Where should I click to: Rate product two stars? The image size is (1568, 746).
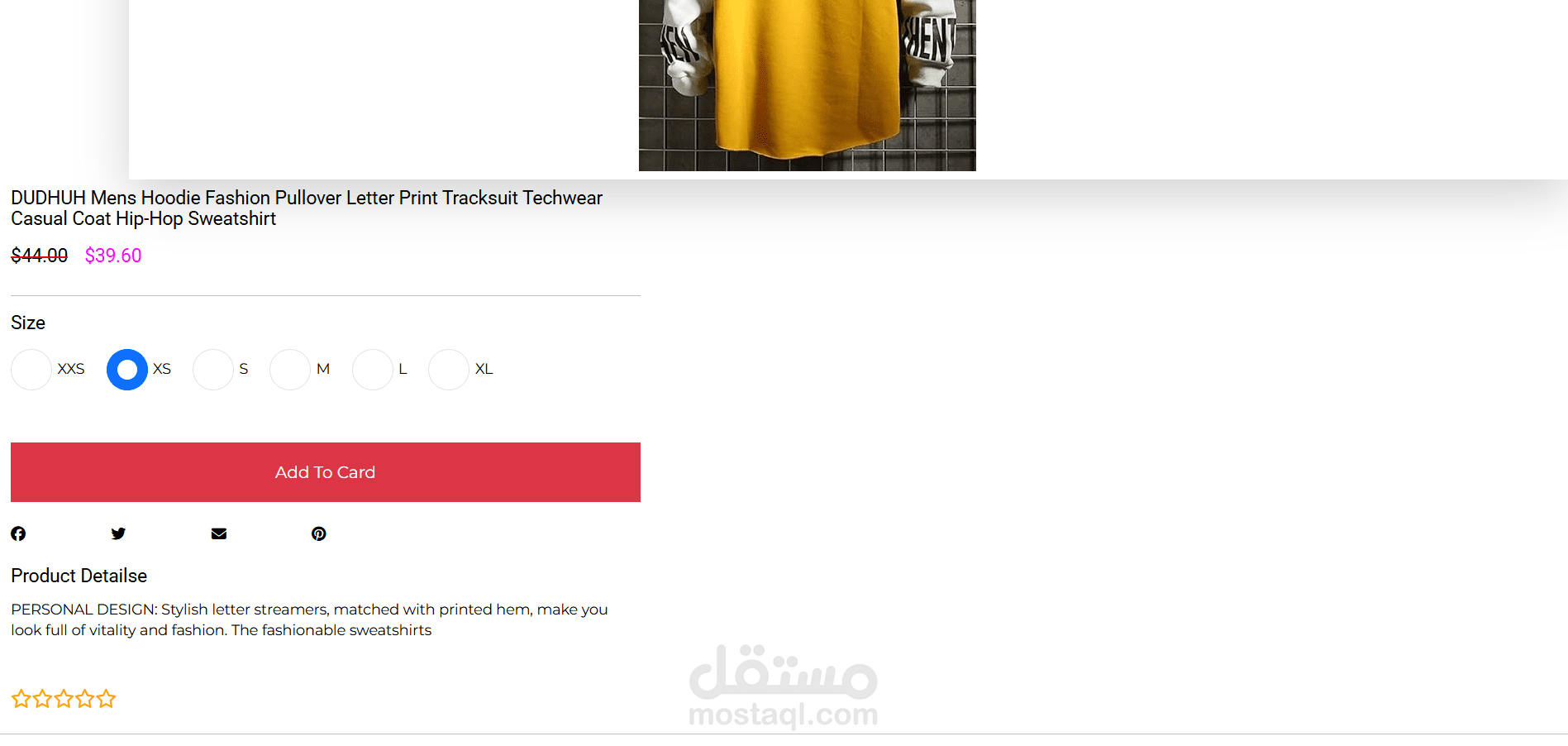[x=42, y=699]
